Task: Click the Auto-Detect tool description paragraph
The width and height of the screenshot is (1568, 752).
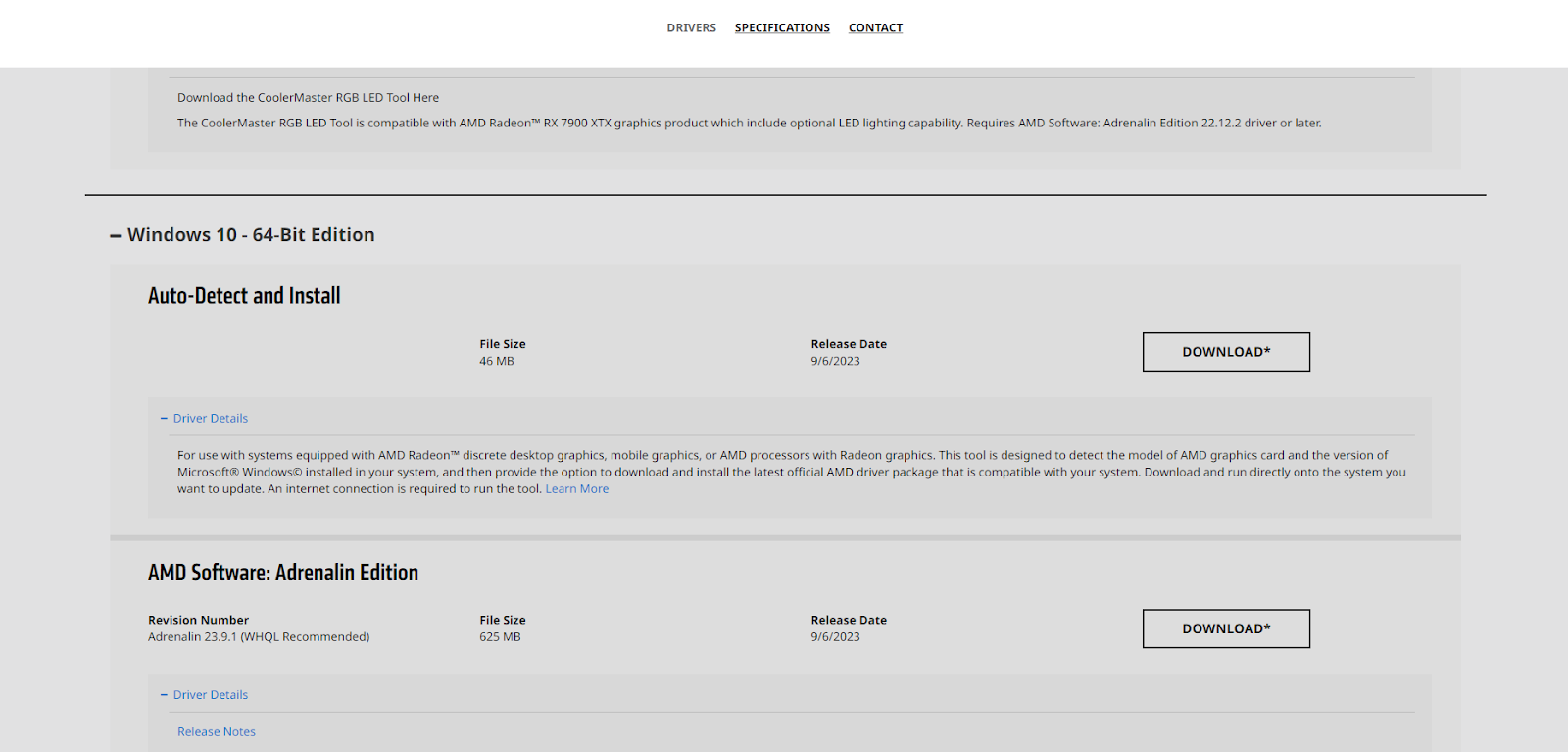Action: [x=784, y=472]
